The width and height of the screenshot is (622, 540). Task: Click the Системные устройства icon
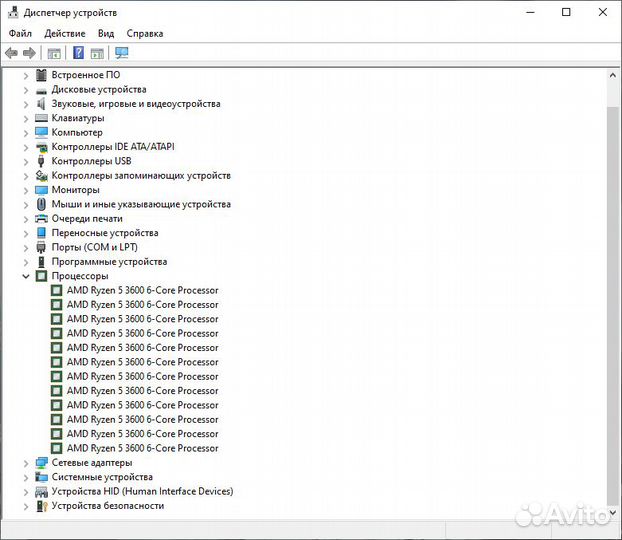point(41,477)
